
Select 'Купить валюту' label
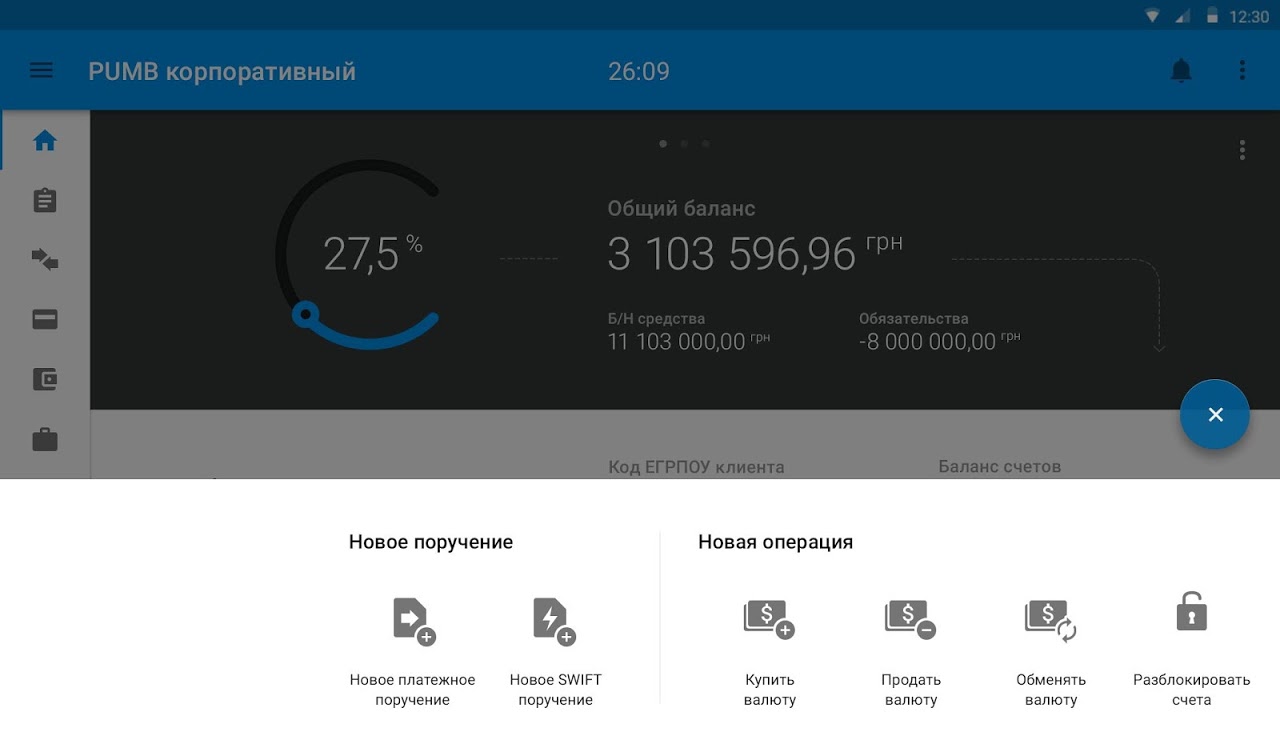coord(770,690)
